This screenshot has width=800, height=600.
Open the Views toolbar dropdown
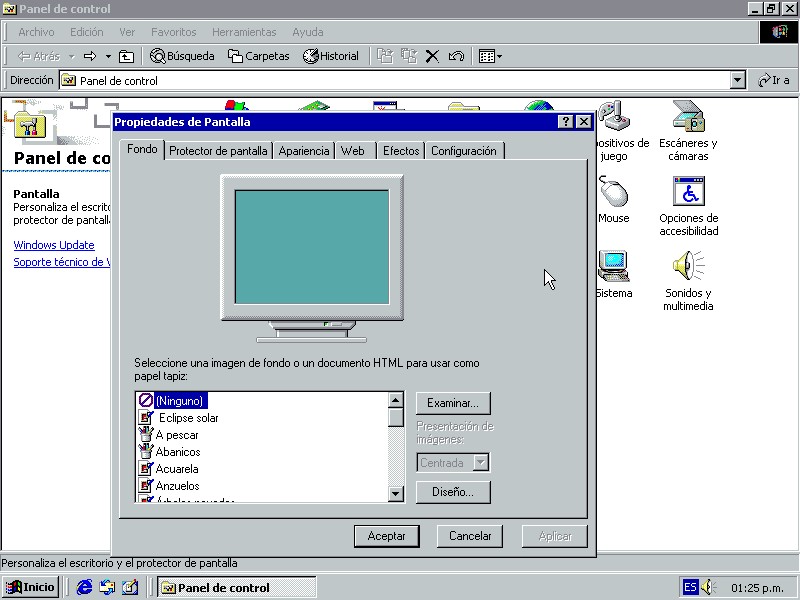click(x=490, y=56)
